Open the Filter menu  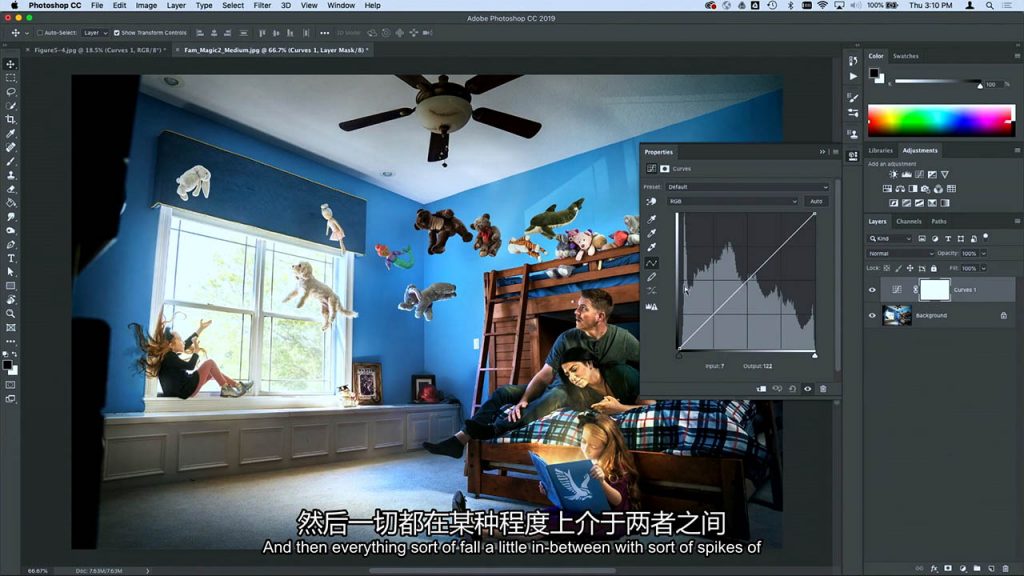262,5
